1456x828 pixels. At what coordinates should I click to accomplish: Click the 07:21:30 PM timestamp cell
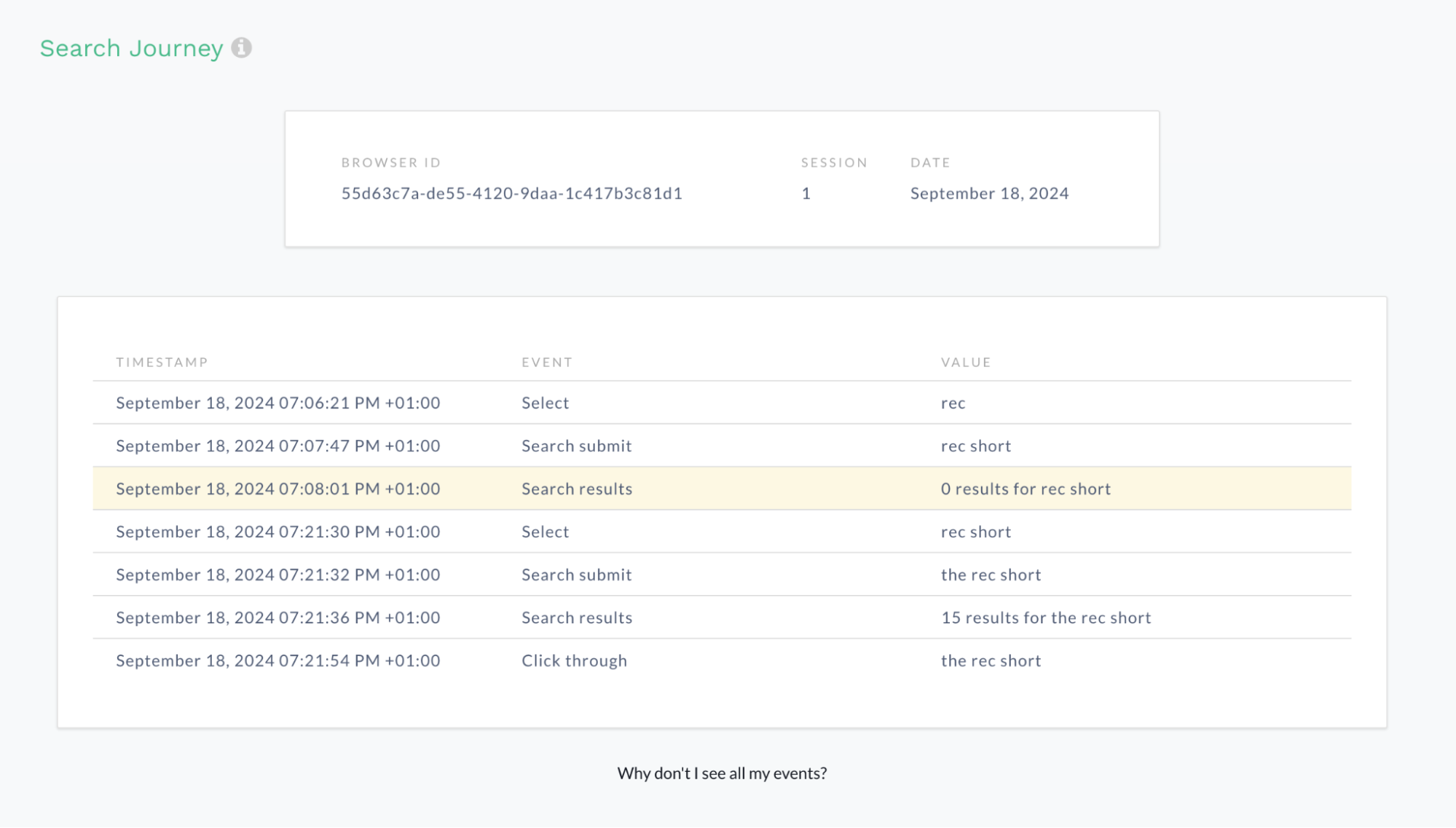click(278, 532)
